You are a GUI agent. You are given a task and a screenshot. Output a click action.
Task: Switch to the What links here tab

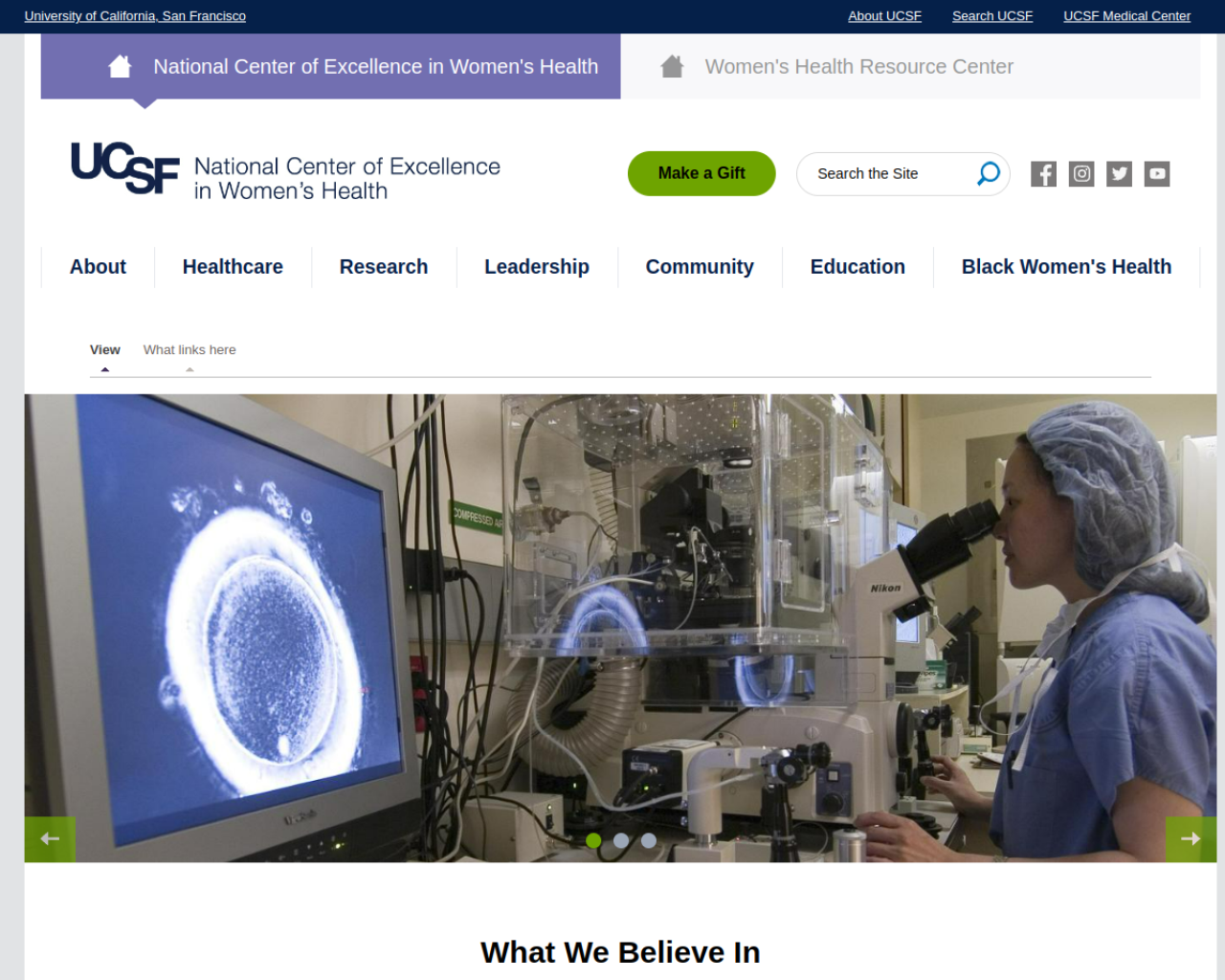pyautogui.click(x=189, y=350)
